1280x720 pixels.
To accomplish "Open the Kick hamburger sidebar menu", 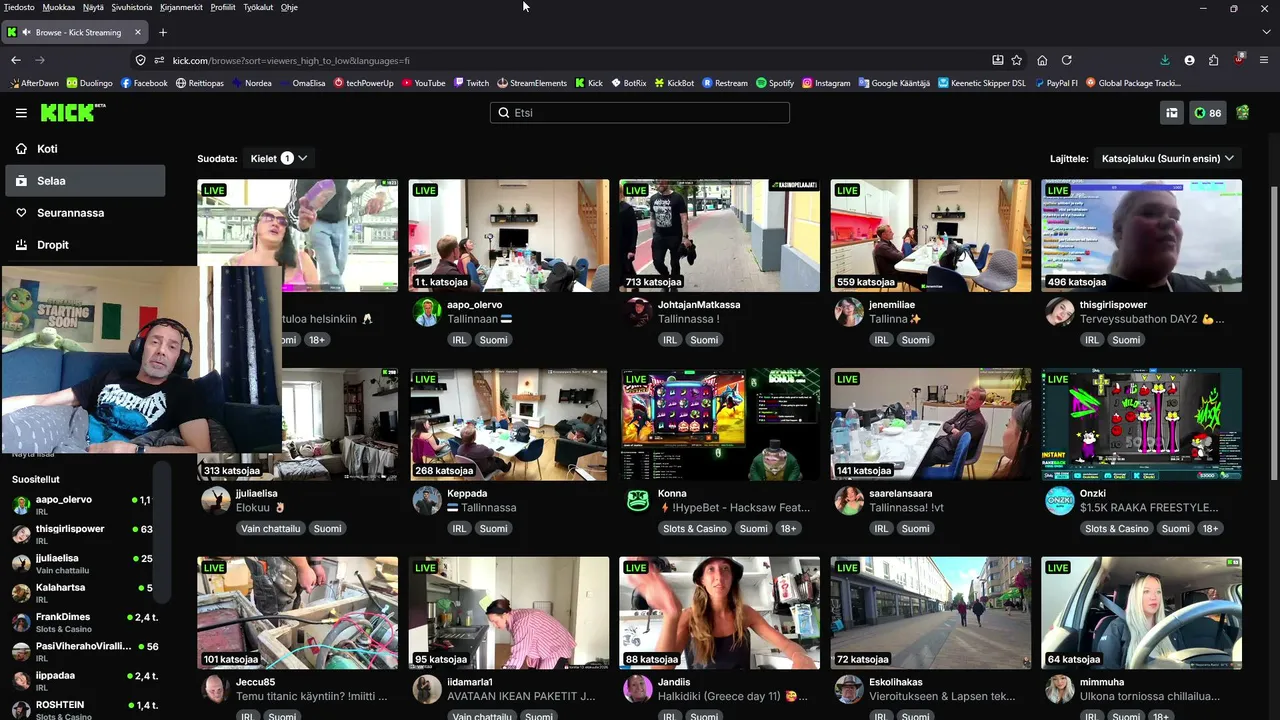I will pos(21,113).
